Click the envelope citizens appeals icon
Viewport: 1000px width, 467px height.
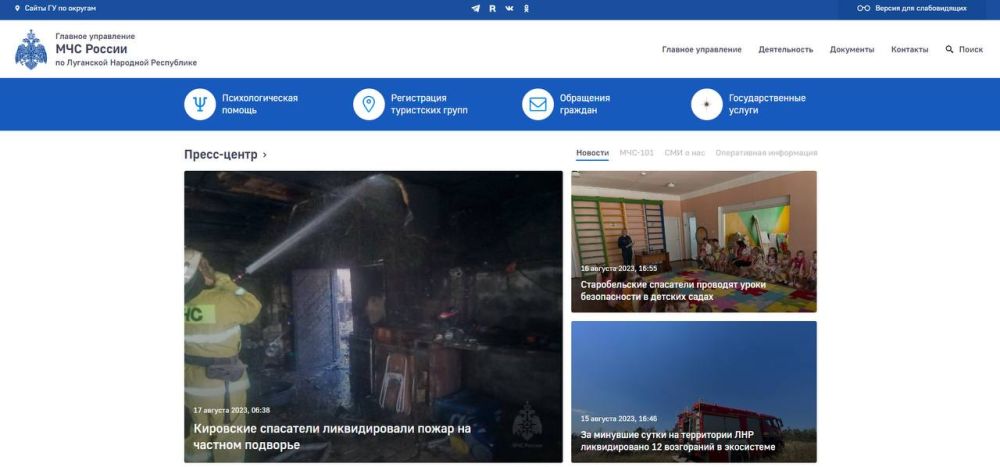click(x=538, y=104)
